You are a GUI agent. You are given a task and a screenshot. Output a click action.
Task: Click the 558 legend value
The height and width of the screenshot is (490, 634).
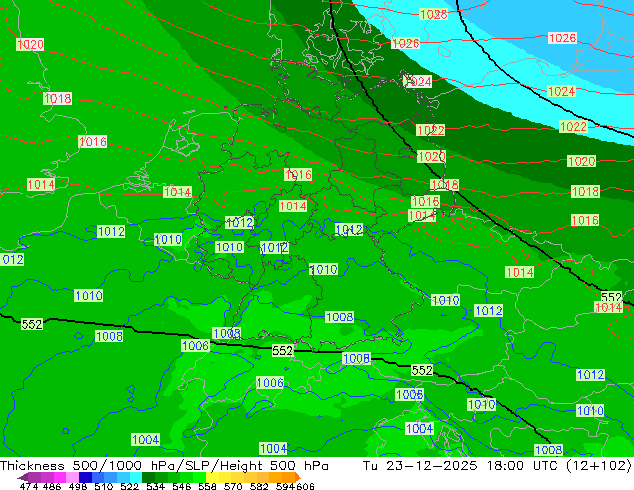[x=207, y=486]
